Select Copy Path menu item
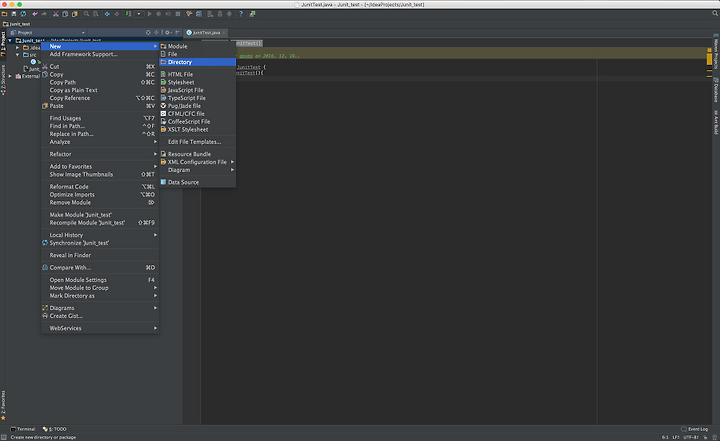The image size is (720, 441). [x=100, y=82]
